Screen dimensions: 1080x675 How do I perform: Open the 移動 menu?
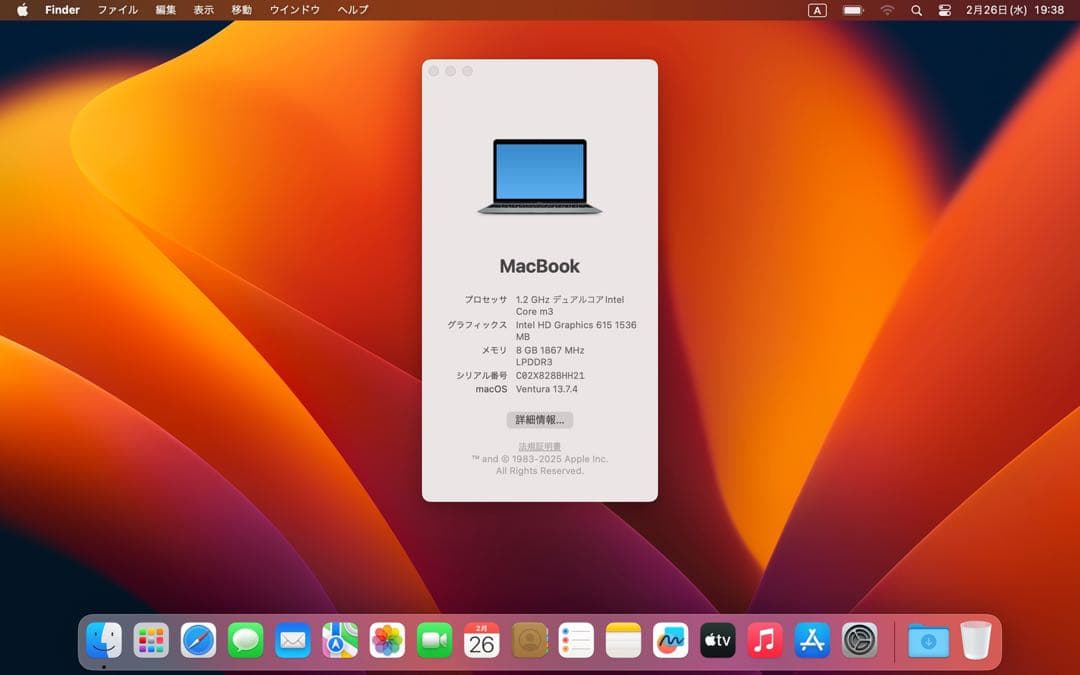pyautogui.click(x=240, y=10)
